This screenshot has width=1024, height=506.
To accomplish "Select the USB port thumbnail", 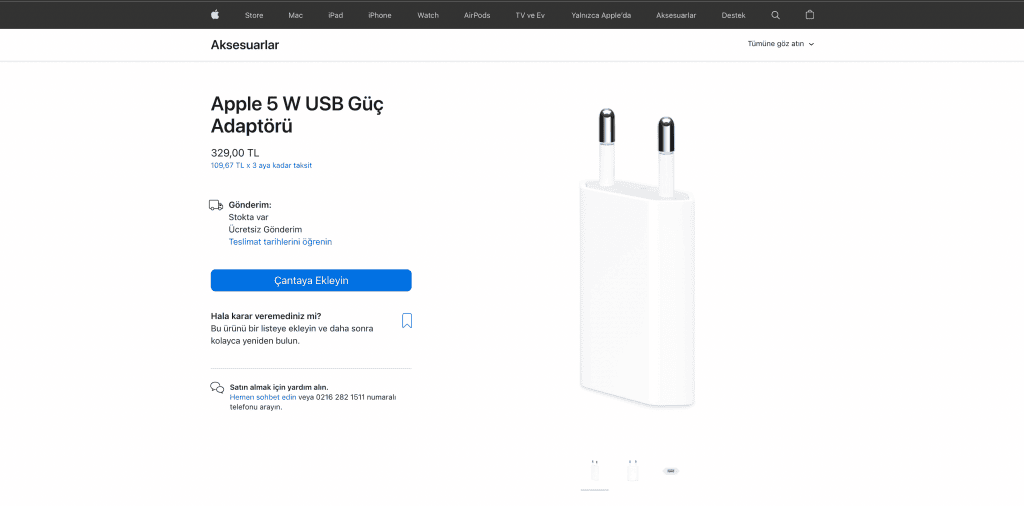I will pyautogui.click(x=670, y=471).
